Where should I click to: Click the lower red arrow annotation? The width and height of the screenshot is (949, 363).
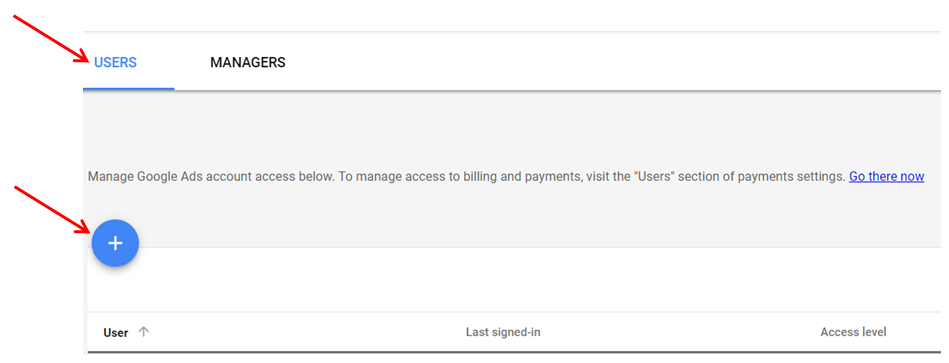tap(50, 208)
